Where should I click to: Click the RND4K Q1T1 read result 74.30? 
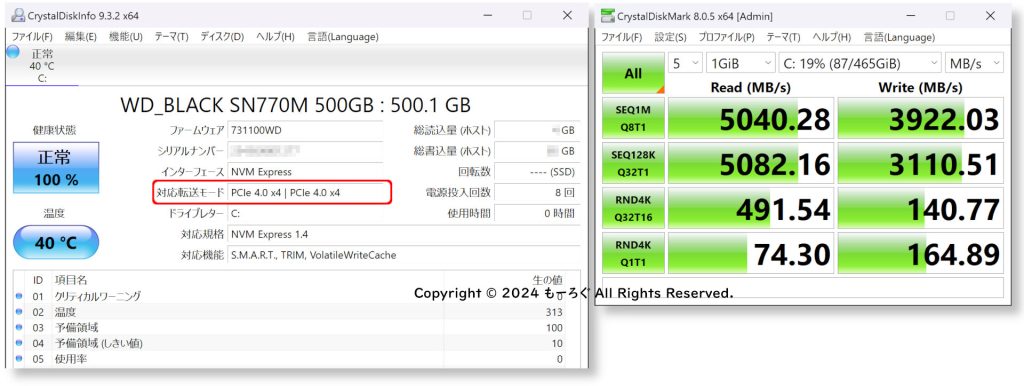(751, 253)
